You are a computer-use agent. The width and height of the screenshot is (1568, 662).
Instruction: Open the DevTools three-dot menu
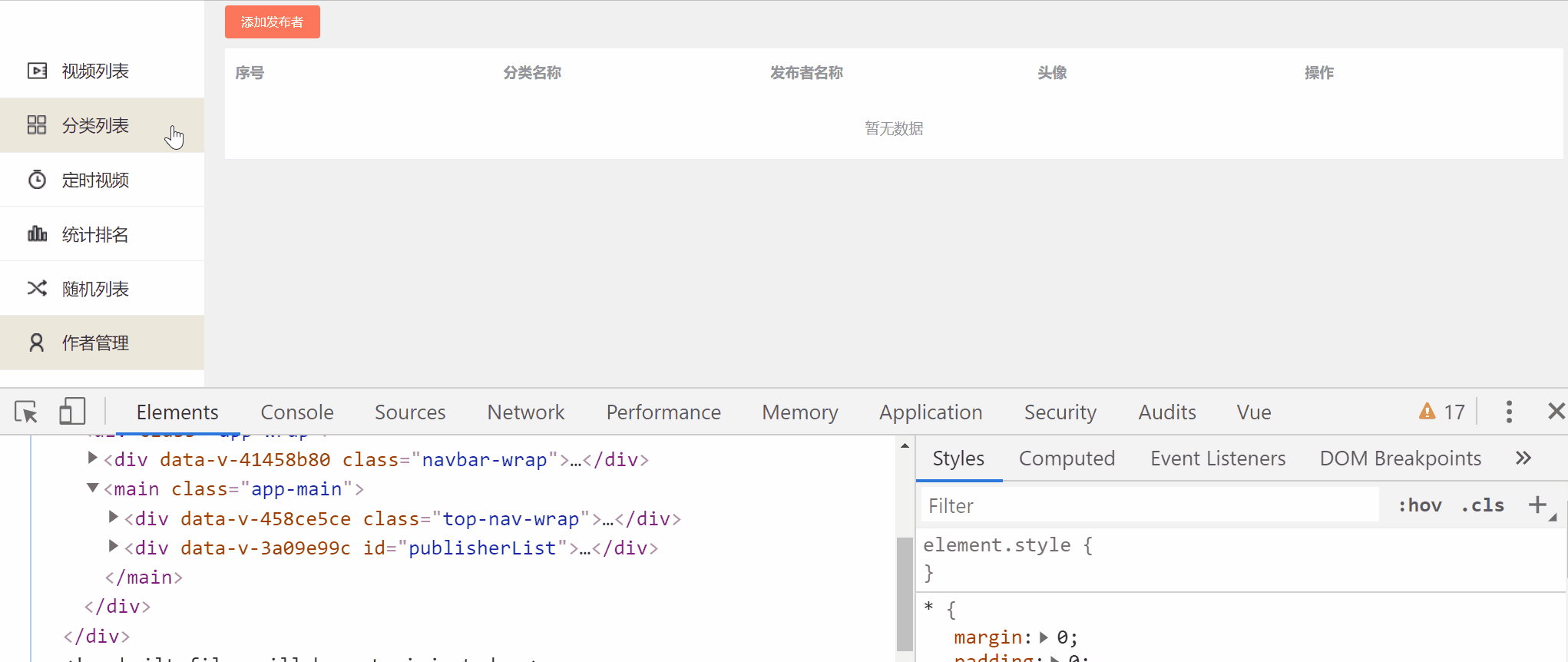pos(1509,412)
